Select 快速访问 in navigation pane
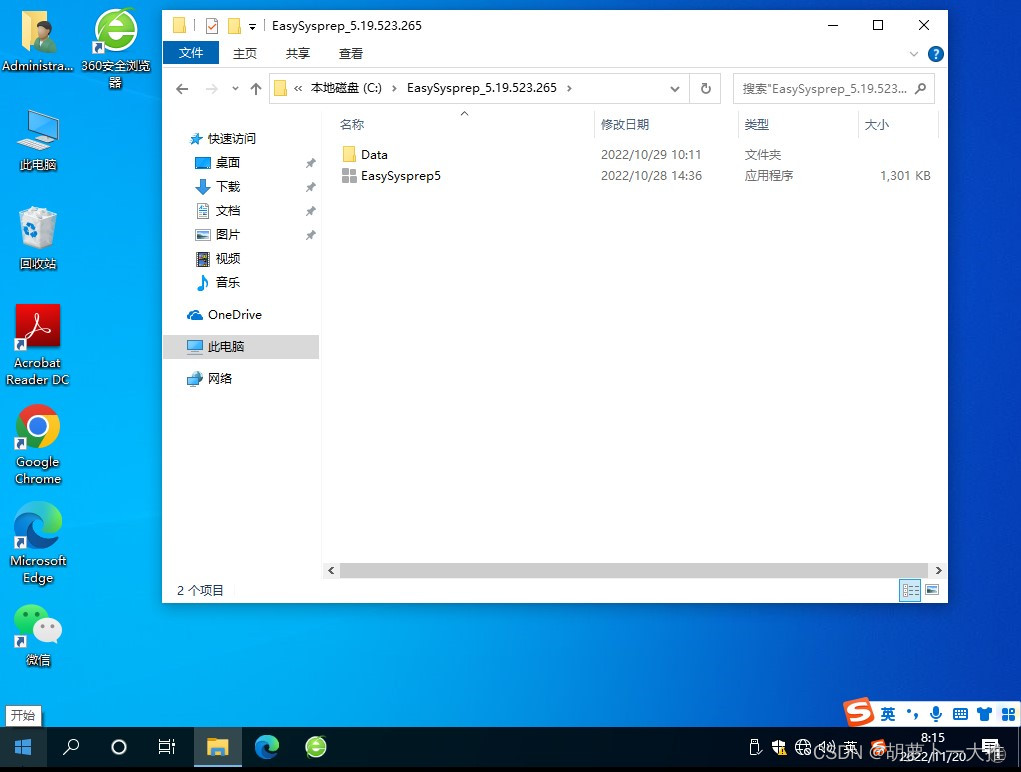The image size is (1021, 772). point(231,139)
